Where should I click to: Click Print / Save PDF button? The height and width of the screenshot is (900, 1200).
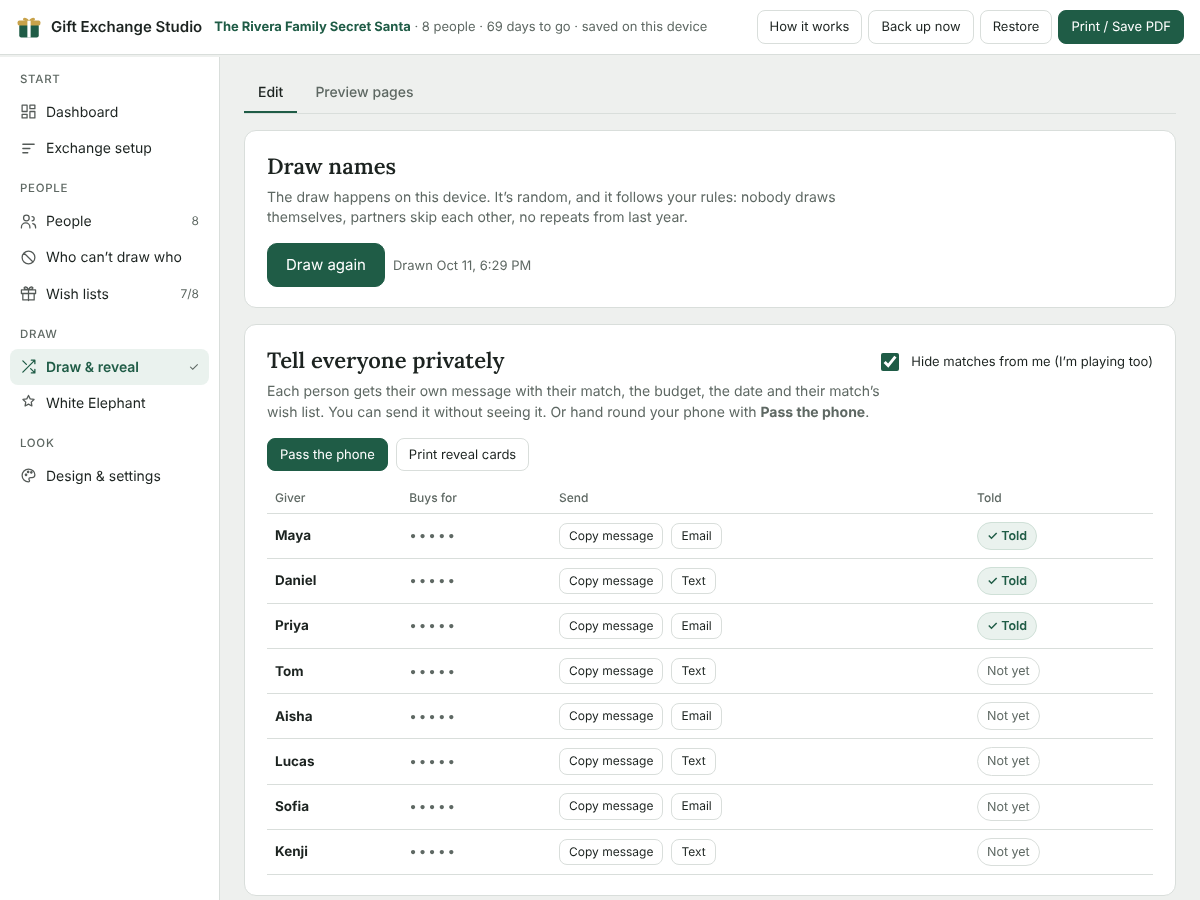pyautogui.click(x=1121, y=27)
